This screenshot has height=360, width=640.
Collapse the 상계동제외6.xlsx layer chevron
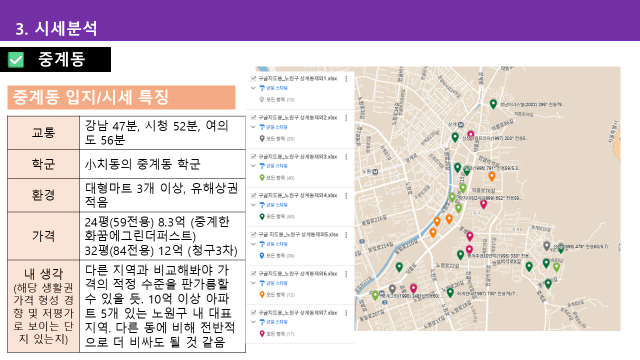point(253,283)
